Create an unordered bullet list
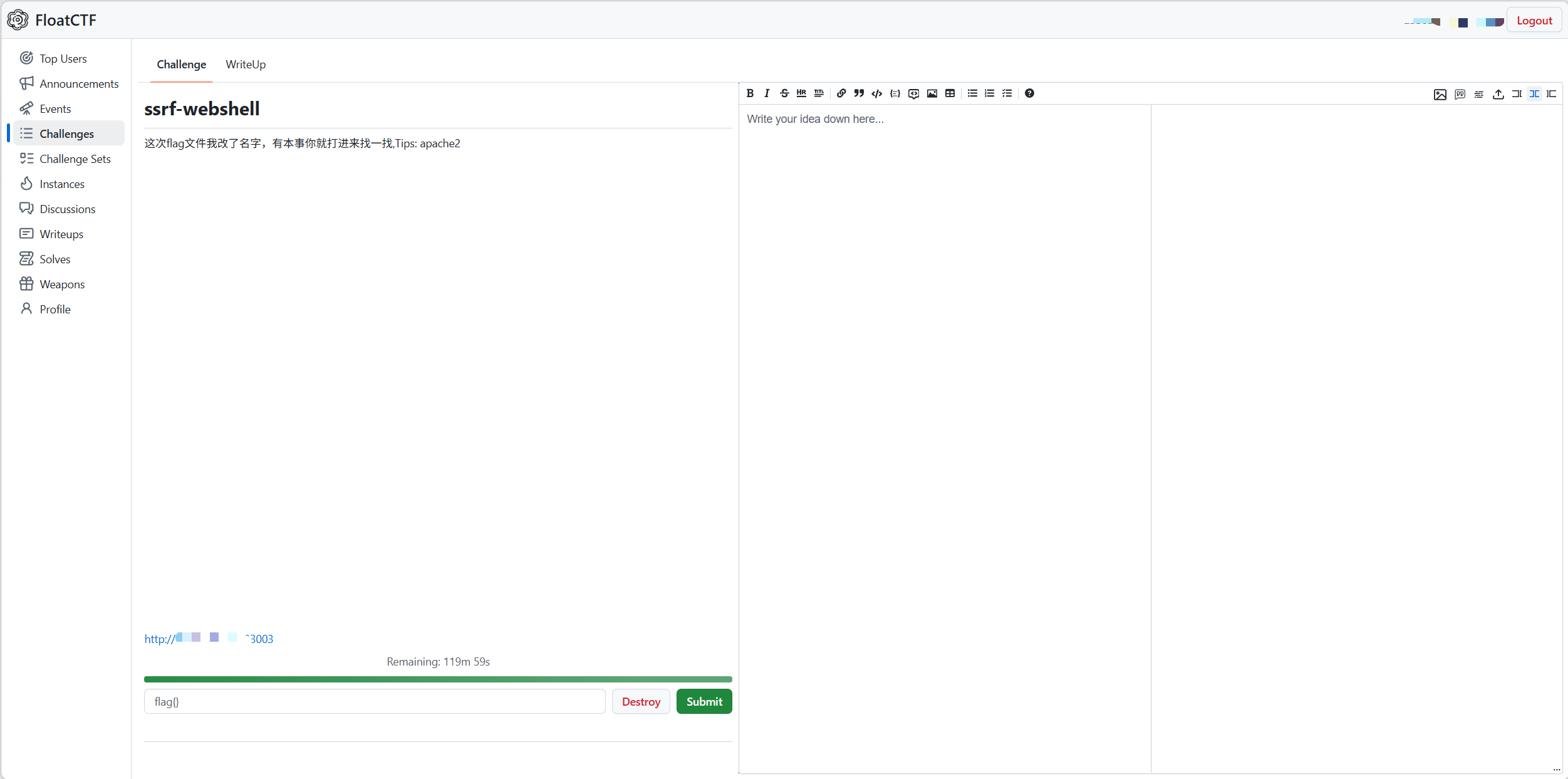1568x779 pixels. point(972,93)
